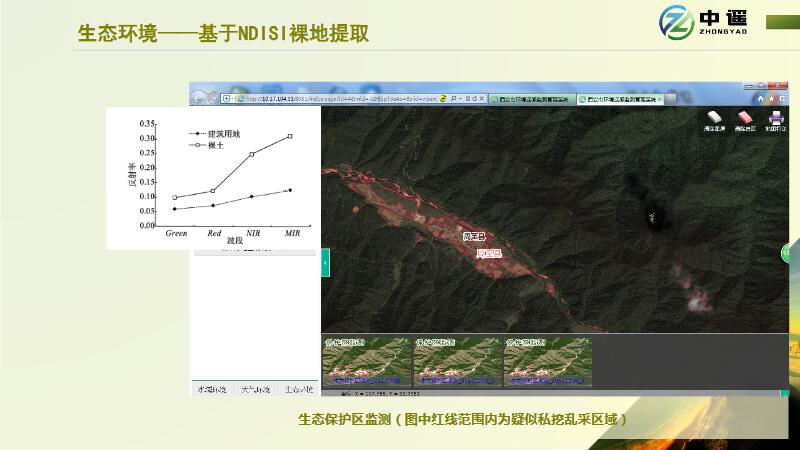Click the upper white place label on the map
800x450 pixels.
coord(474,237)
